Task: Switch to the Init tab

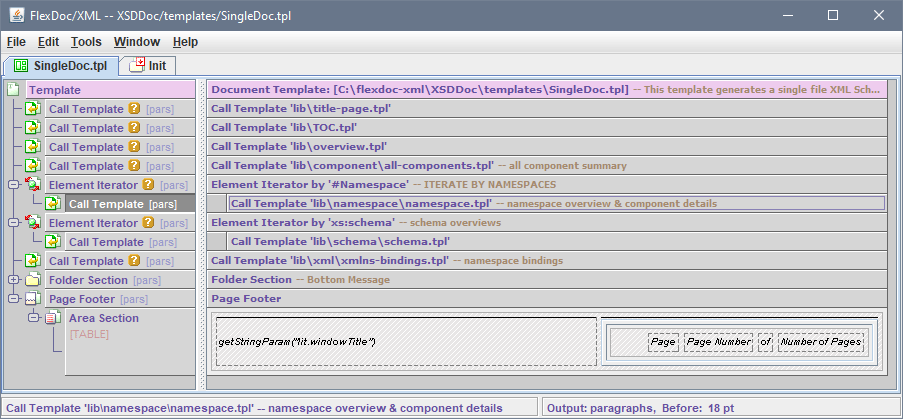Action: tap(147, 66)
